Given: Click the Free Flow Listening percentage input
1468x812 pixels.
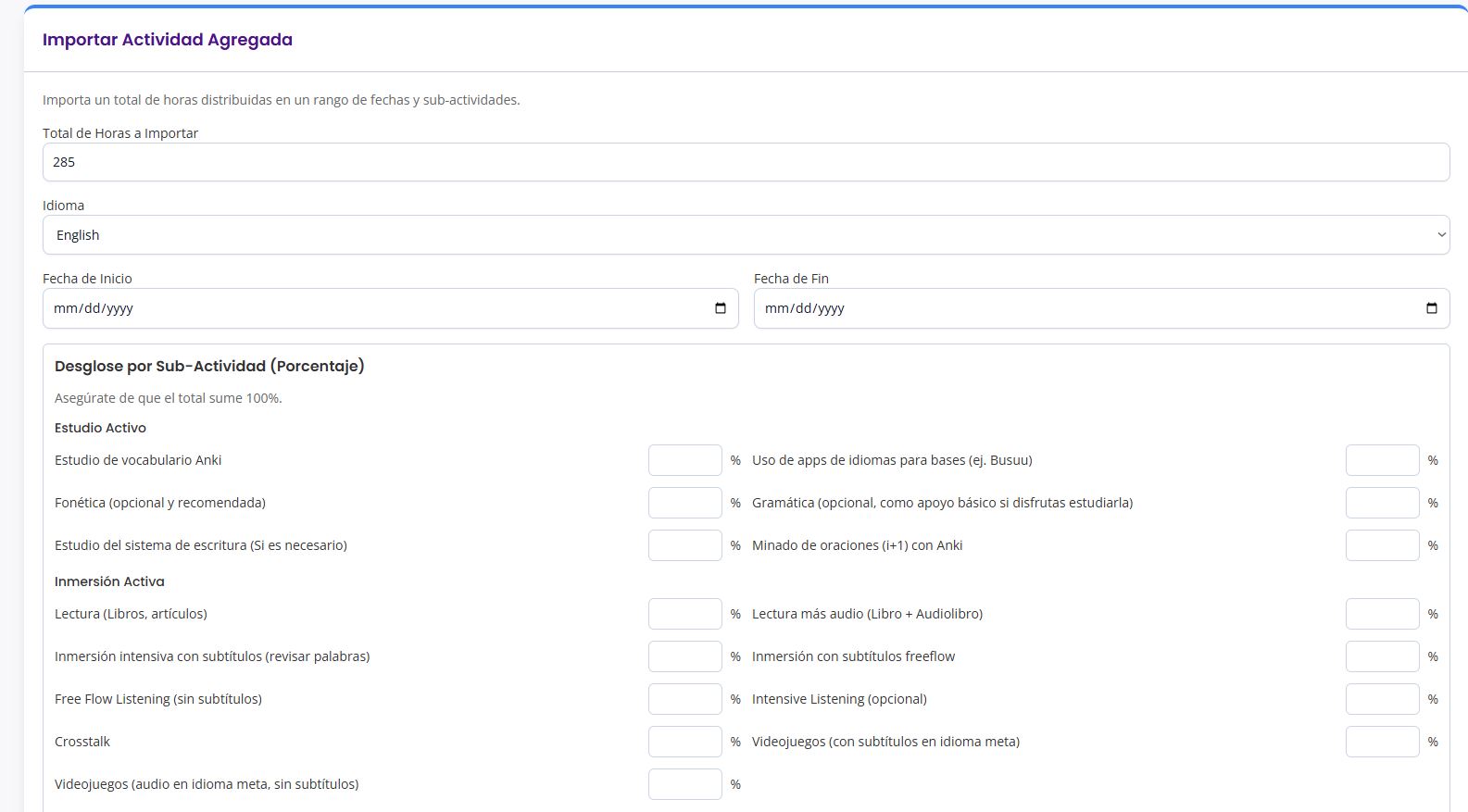Looking at the screenshot, I should pos(684,699).
